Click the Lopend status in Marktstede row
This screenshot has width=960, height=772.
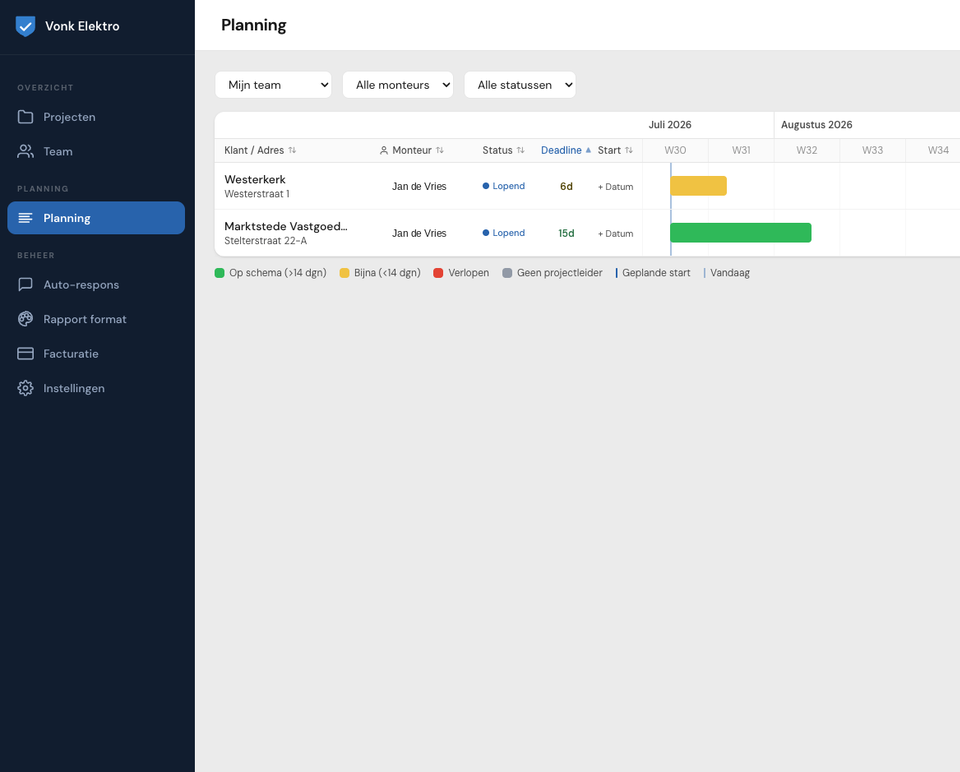click(503, 233)
